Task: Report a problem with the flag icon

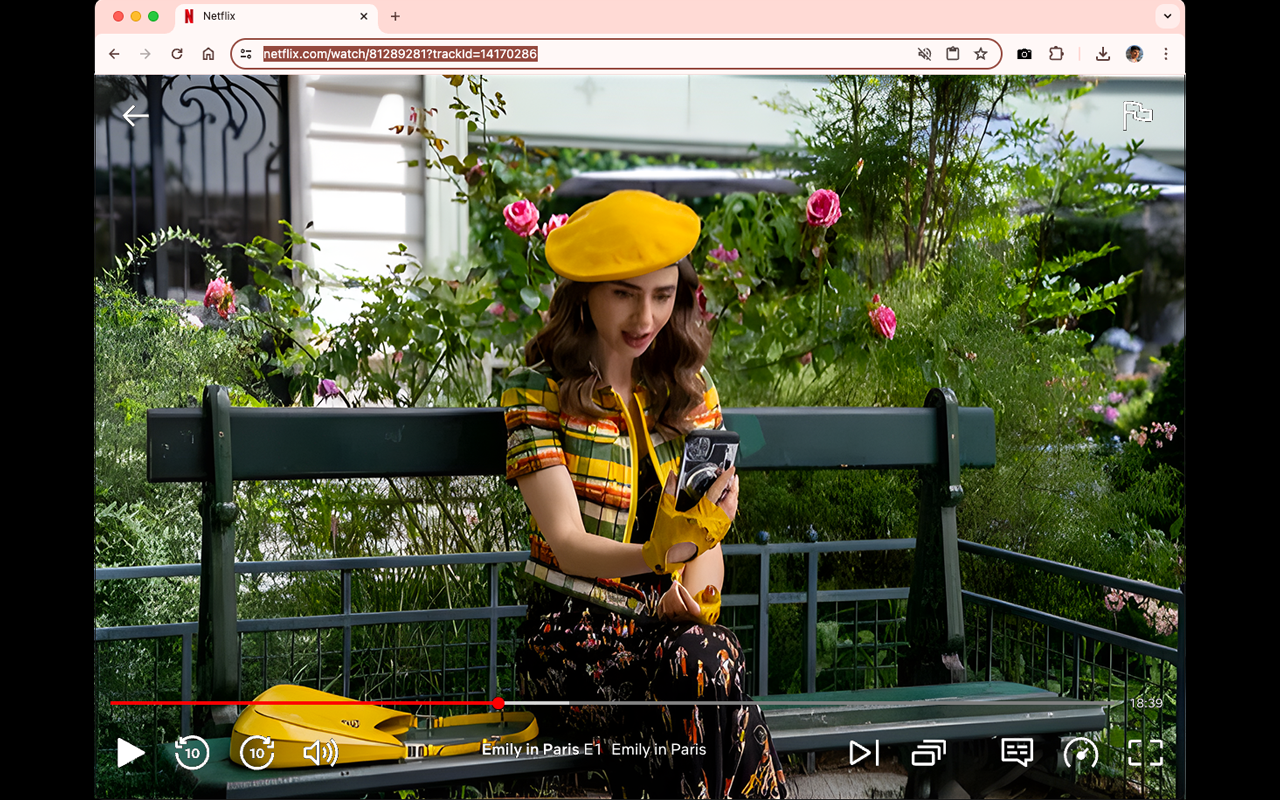Action: pyautogui.click(x=1137, y=115)
